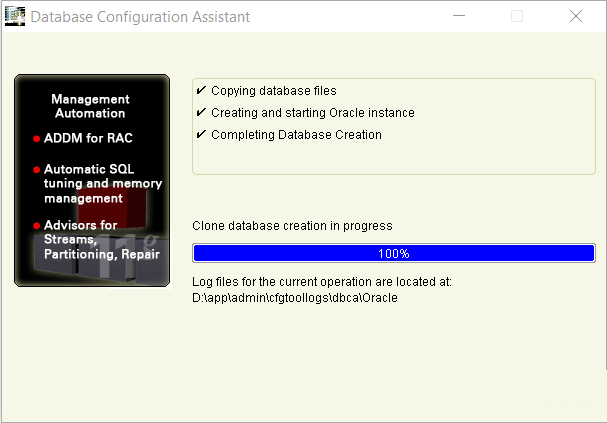This screenshot has height=423, width=607.
Task: Click the Database Configuration Assistant title bar icon
Action: click(x=15, y=17)
